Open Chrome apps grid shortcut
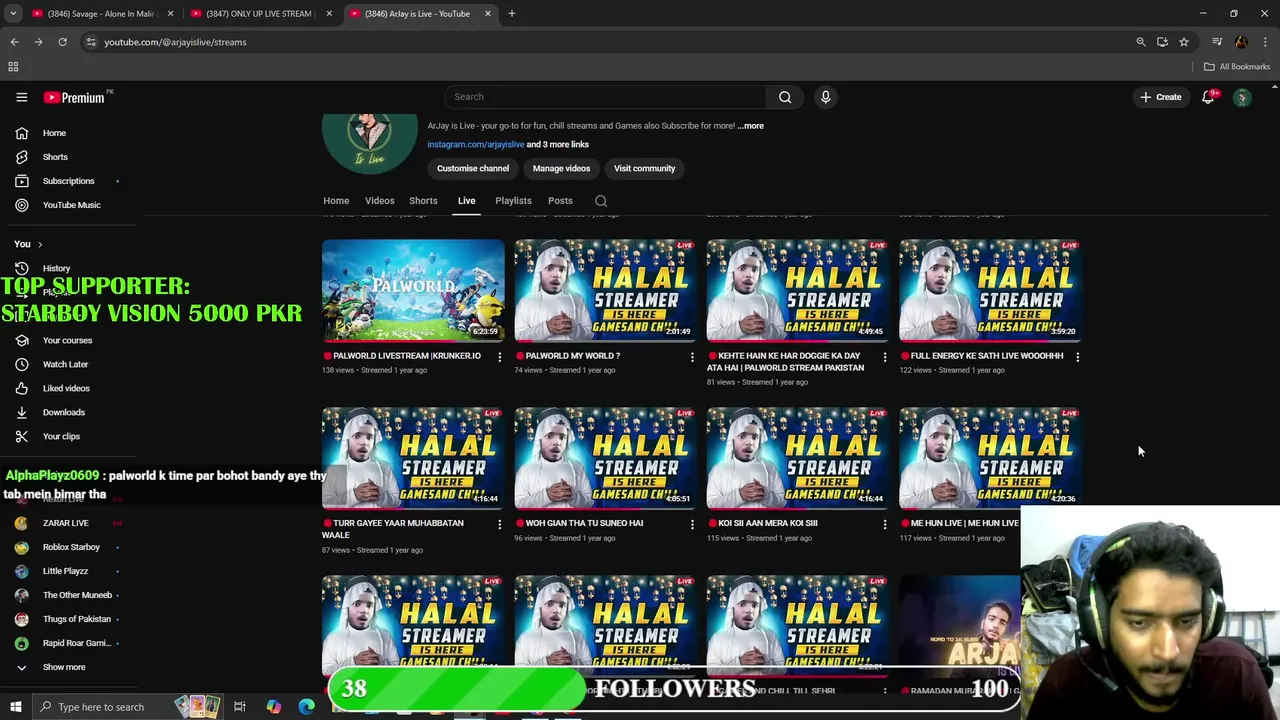The image size is (1280, 720). pyautogui.click(x=13, y=67)
